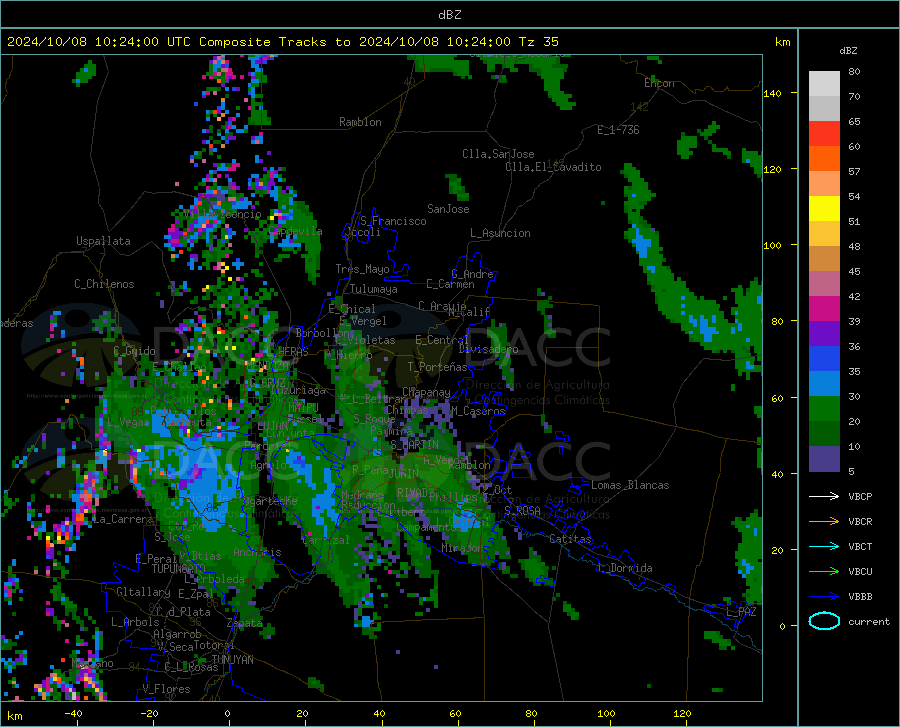The height and width of the screenshot is (727, 900).
Task: Select the magenta 39 dBZ color swatch
Action: (824, 309)
